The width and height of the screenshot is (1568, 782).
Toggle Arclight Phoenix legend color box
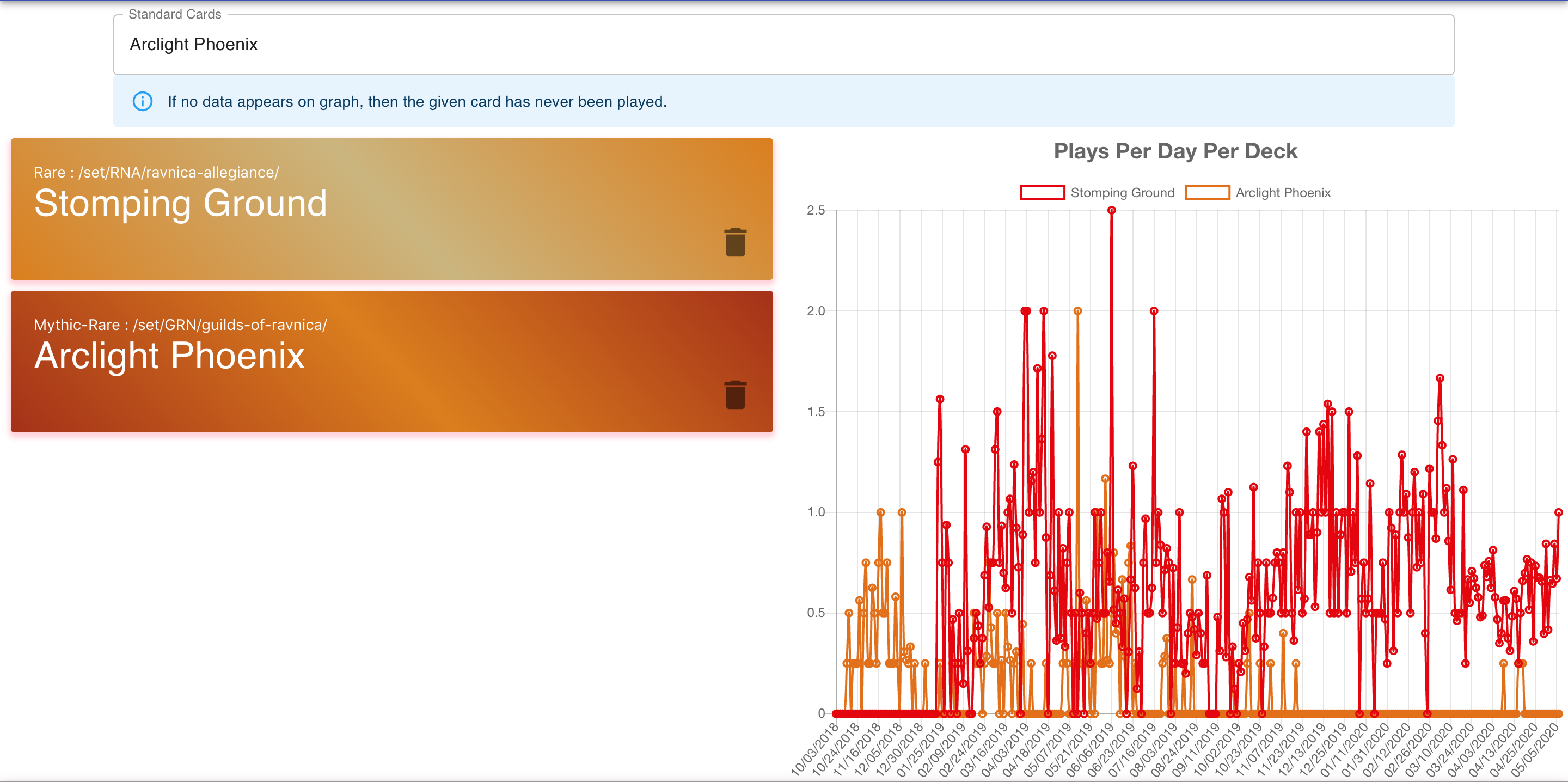click(x=1207, y=192)
